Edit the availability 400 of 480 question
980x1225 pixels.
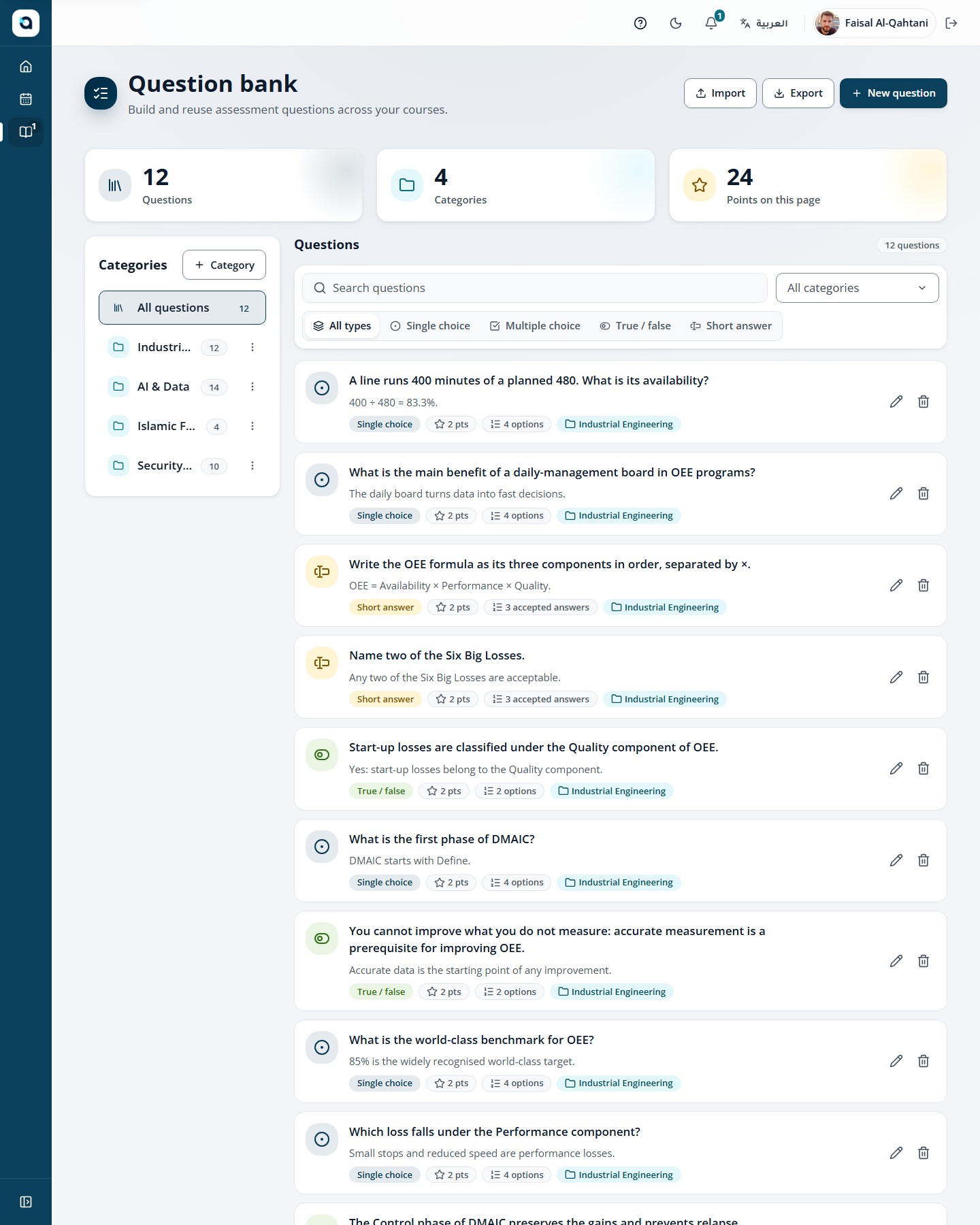coord(896,402)
